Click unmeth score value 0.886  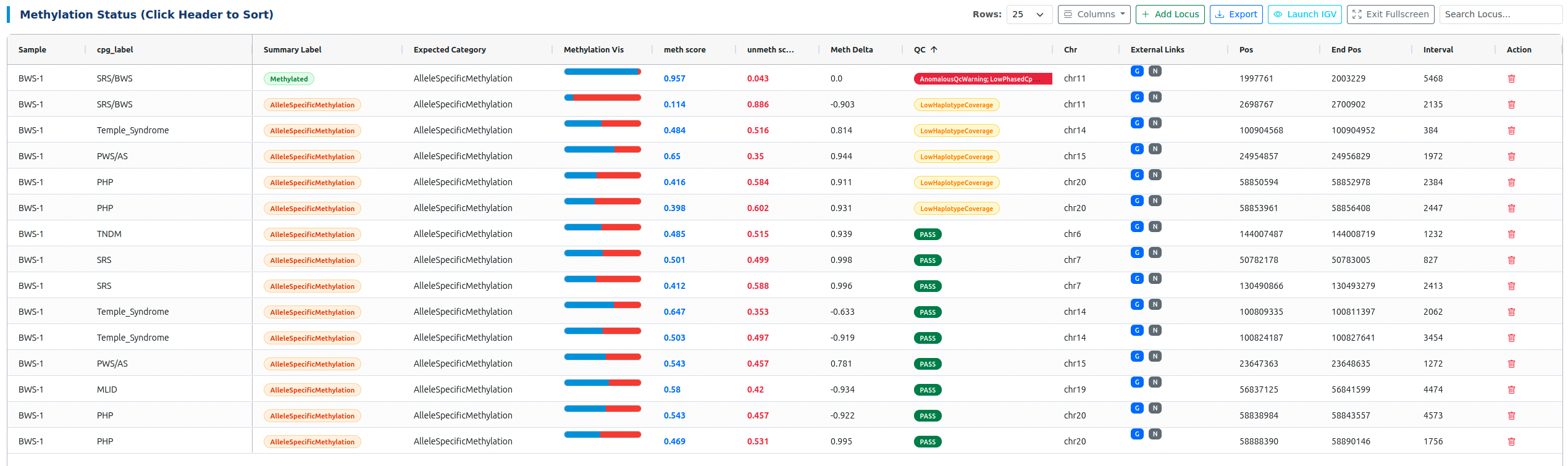pyautogui.click(x=758, y=104)
